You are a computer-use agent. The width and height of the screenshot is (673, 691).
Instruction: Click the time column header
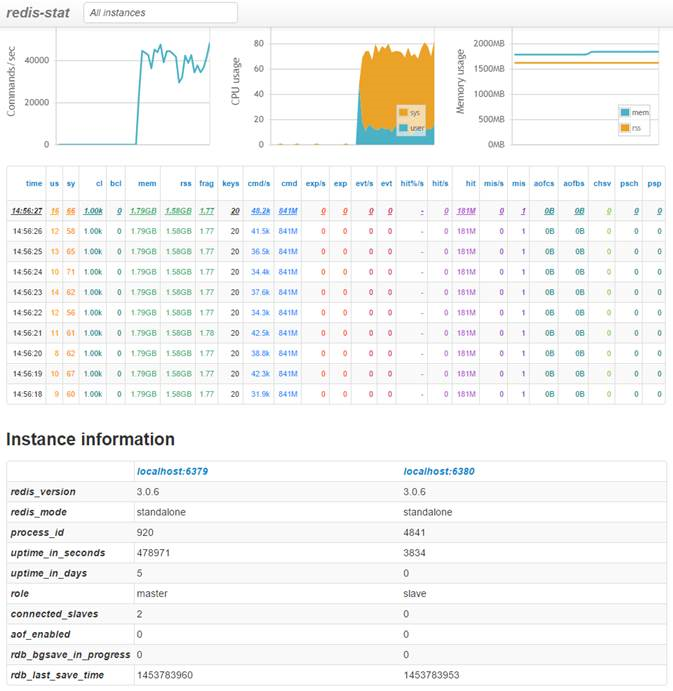[34, 183]
